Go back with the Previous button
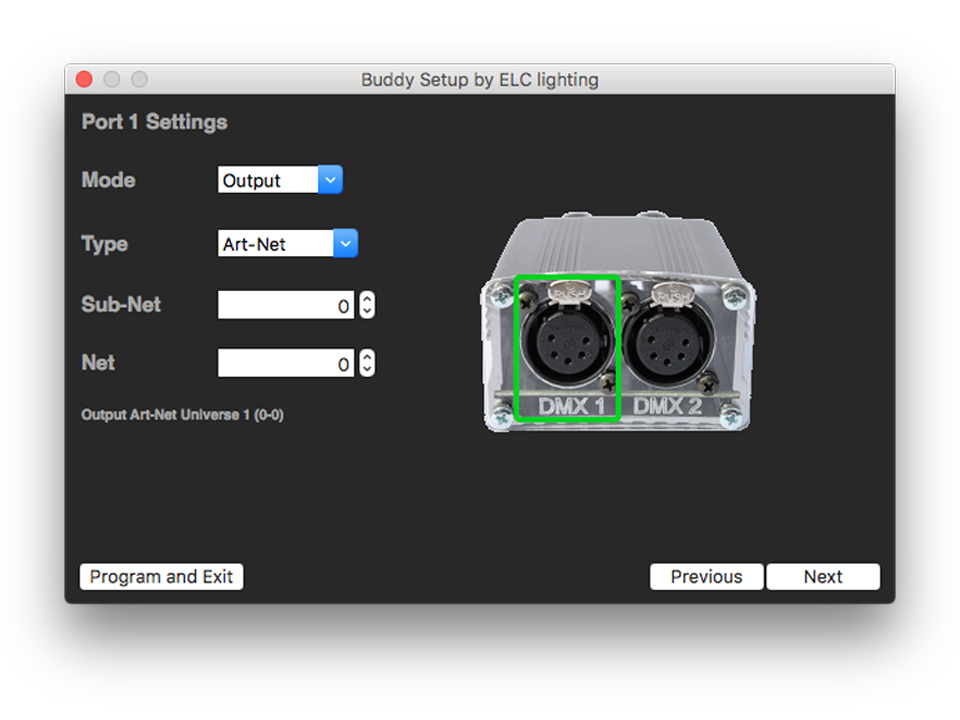This screenshot has width=960, height=720. (706, 577)
